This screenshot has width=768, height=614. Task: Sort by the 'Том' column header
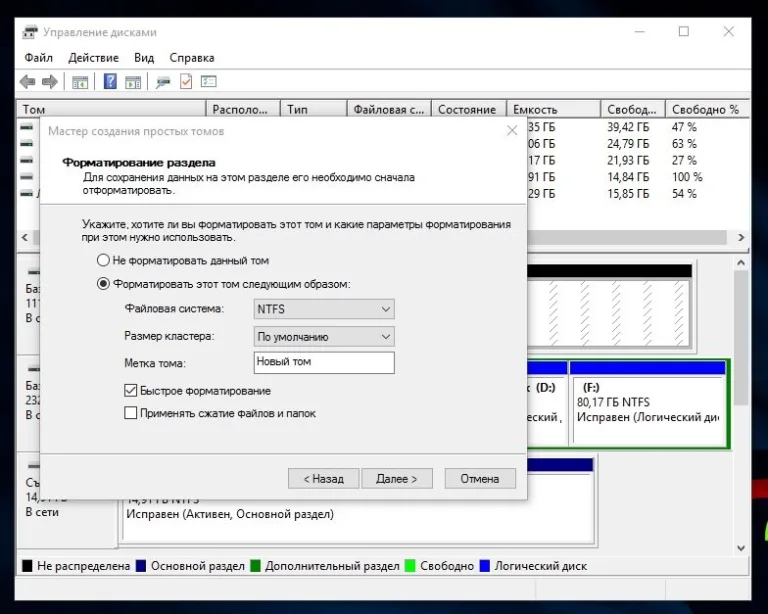point(112,109)
